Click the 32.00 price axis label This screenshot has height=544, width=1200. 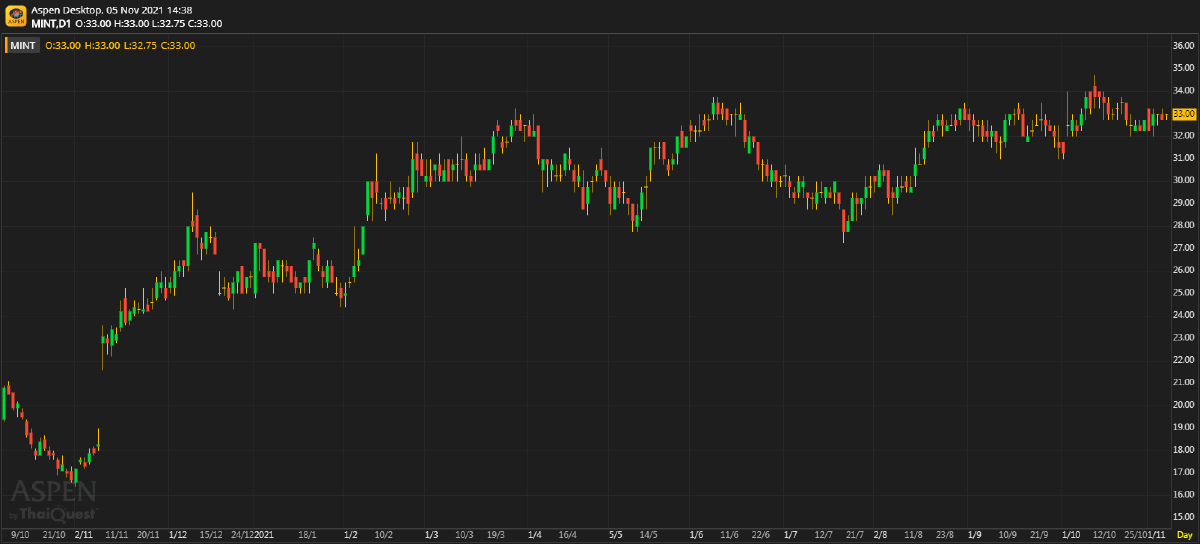tap(1184, 136)
